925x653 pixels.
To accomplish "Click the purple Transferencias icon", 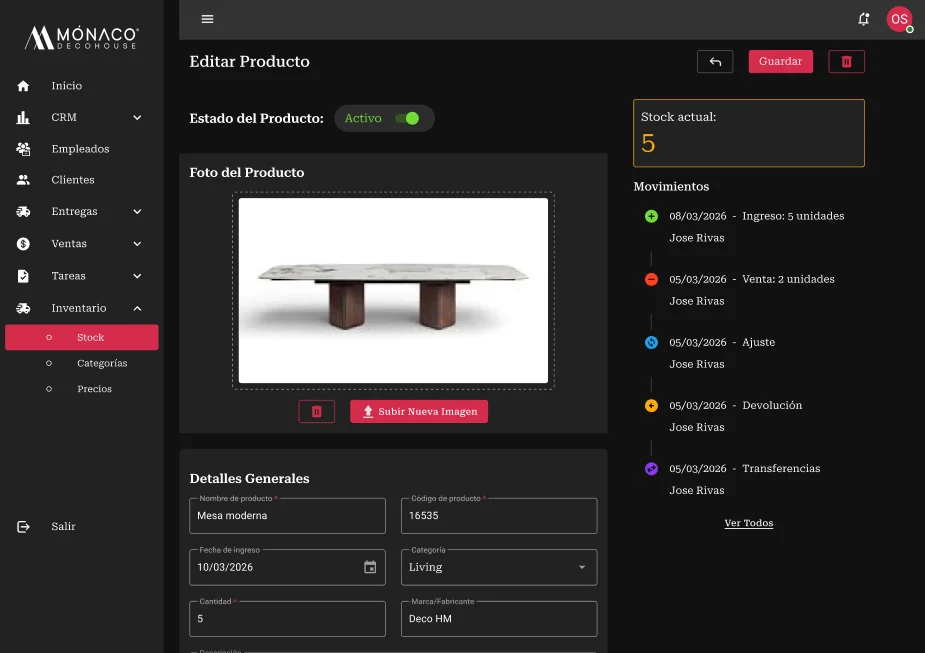I will pyautogui.click(x=651, y=469).
